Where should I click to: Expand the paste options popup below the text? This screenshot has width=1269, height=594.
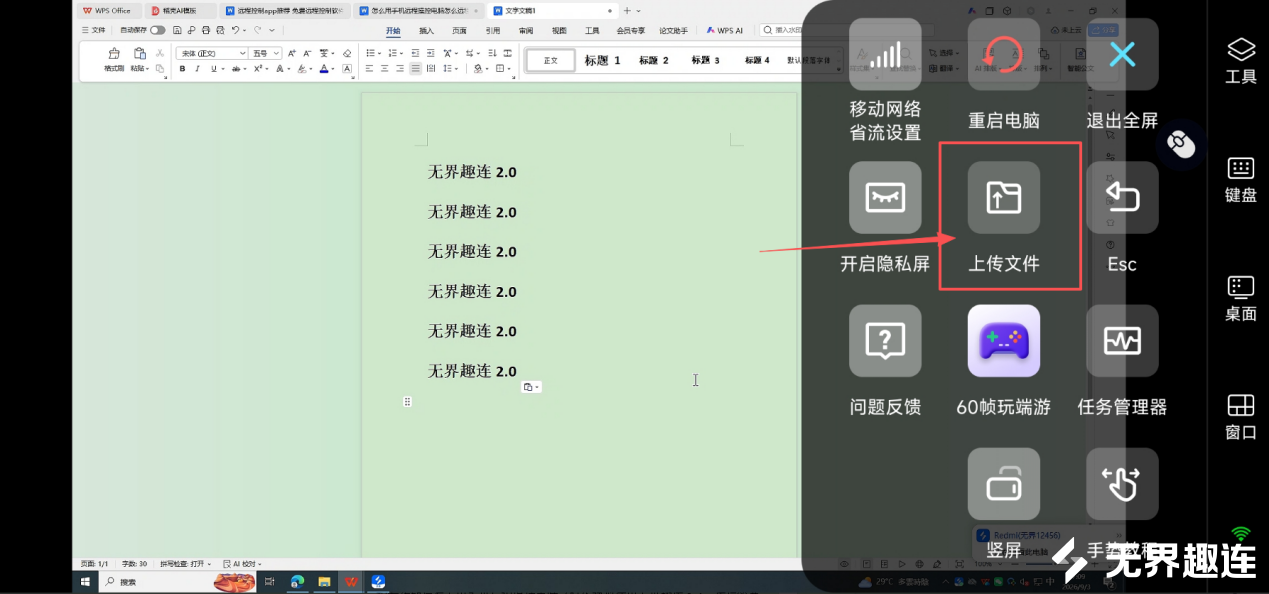532,387
